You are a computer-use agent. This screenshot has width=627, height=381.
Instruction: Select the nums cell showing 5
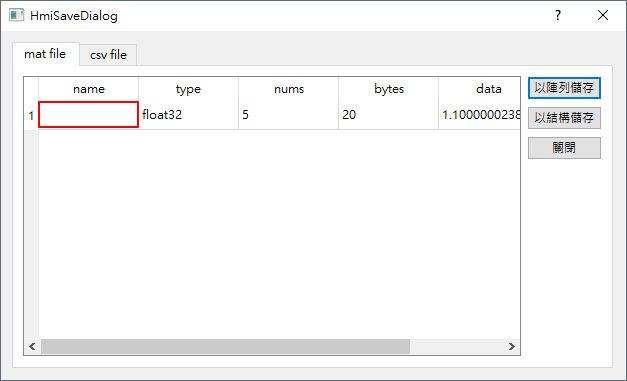click(x=288, y=115)
